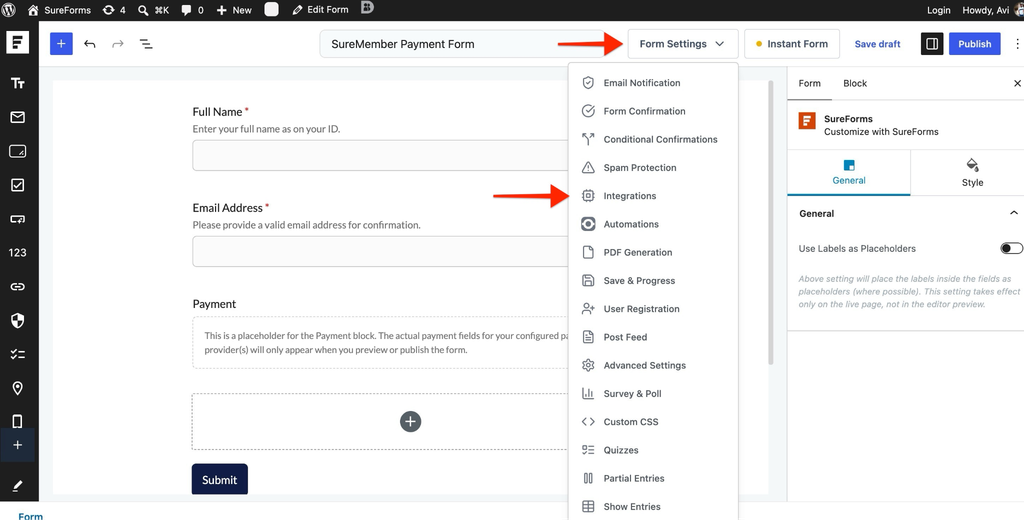Open Edit Form in admin bar
The height and width of the screenshot is (520, 1024).
[320, 10]
